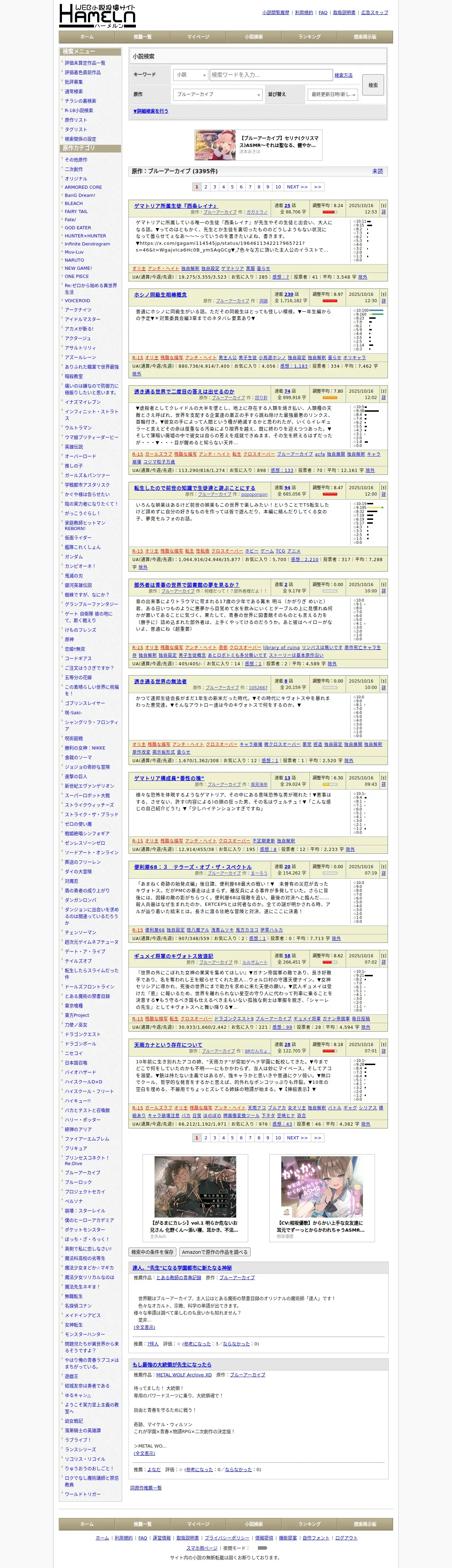Open 広告スキップ in the header links
Image resolution: width=452 pixels, height=1568 pixels.
click(x=374, y=12)
